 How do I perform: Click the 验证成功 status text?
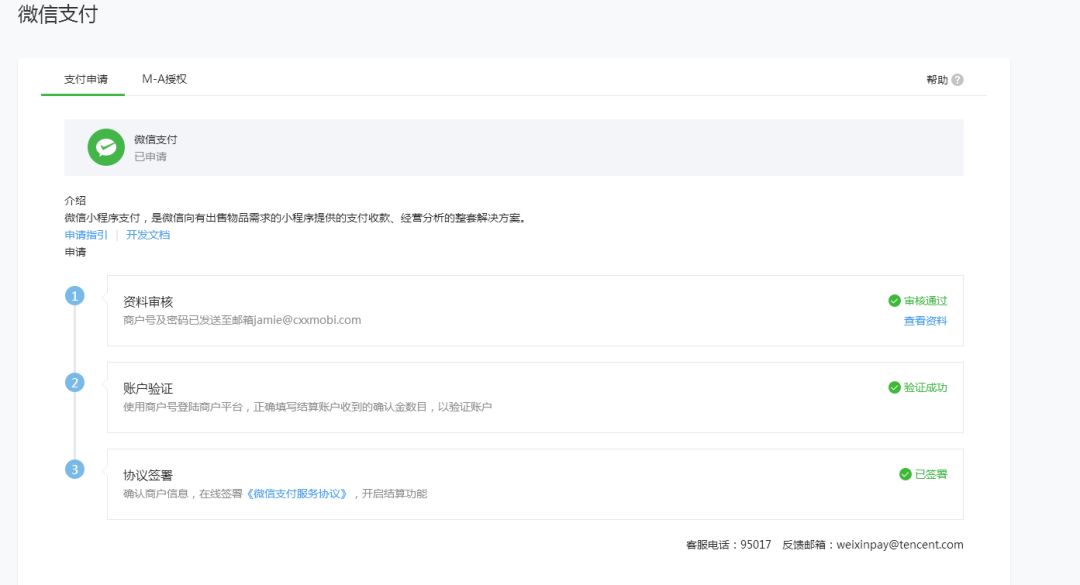925,387
